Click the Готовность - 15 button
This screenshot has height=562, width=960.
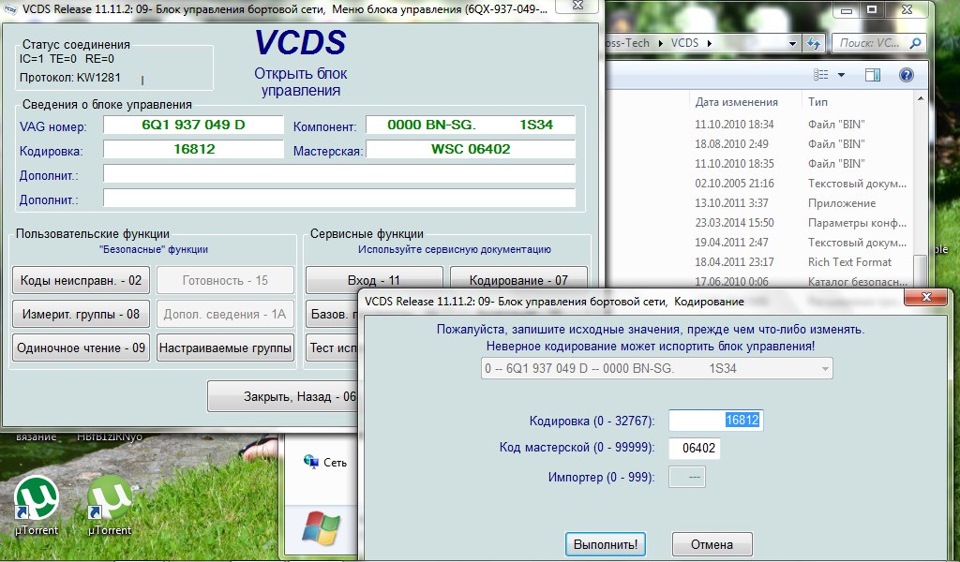[x=225, y=280]
